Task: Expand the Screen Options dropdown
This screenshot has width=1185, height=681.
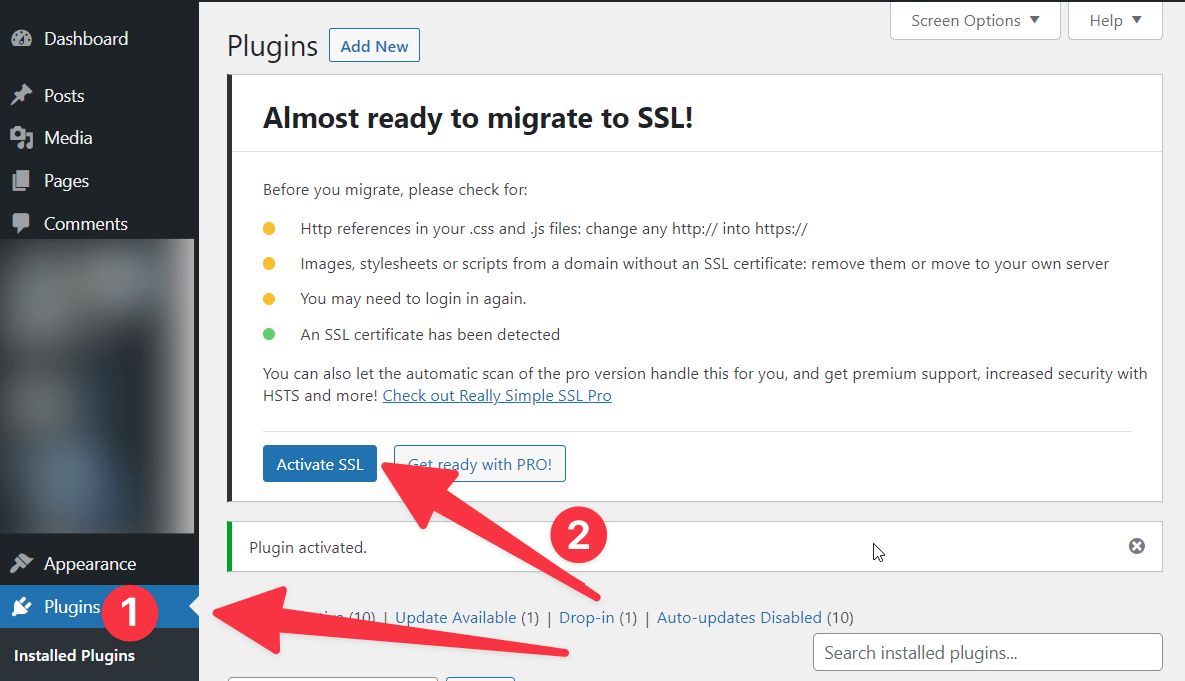Action: pyautogui.click(x=975, y=20)
